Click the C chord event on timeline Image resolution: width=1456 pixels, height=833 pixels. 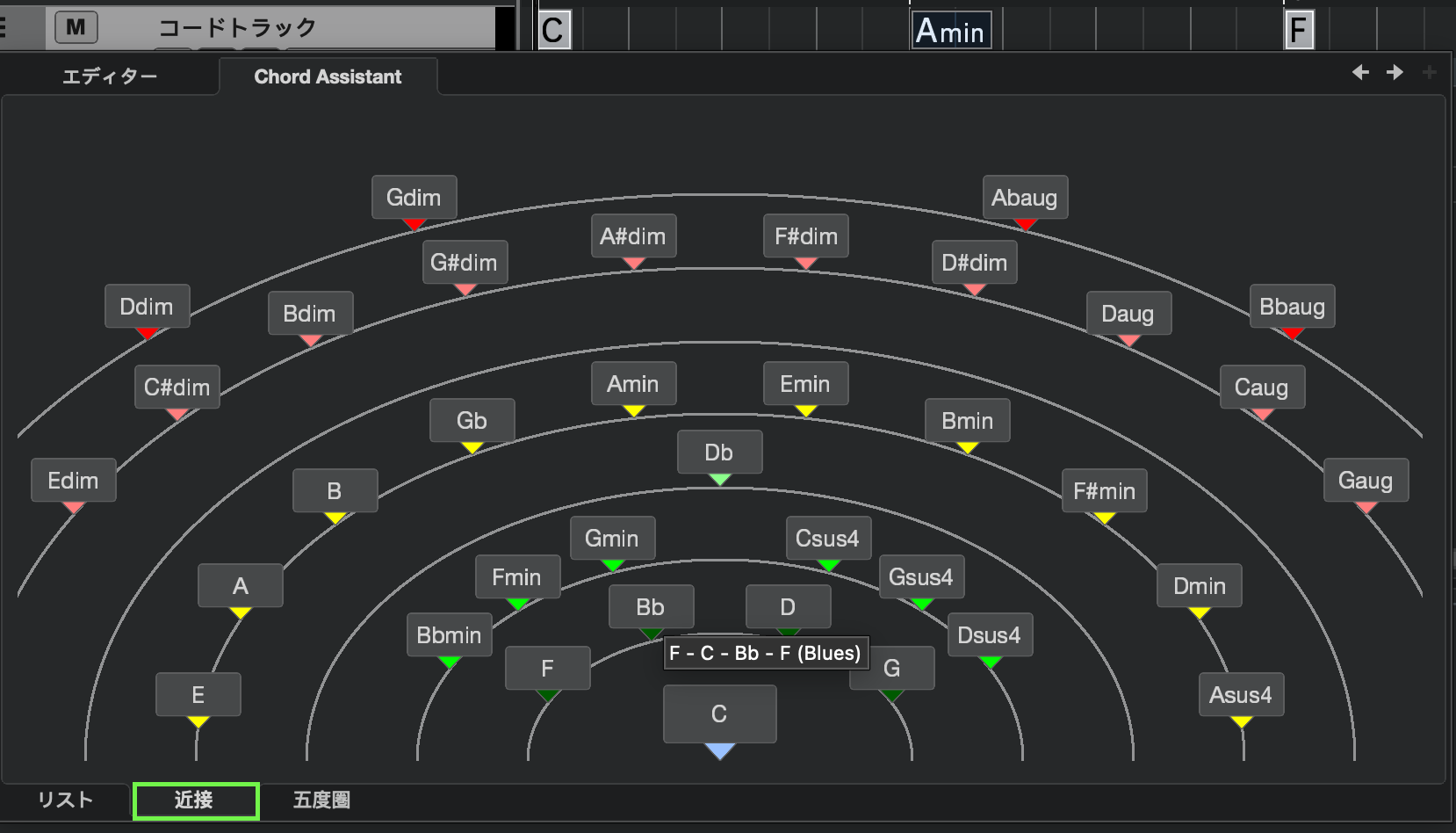[x=553, y=31]
